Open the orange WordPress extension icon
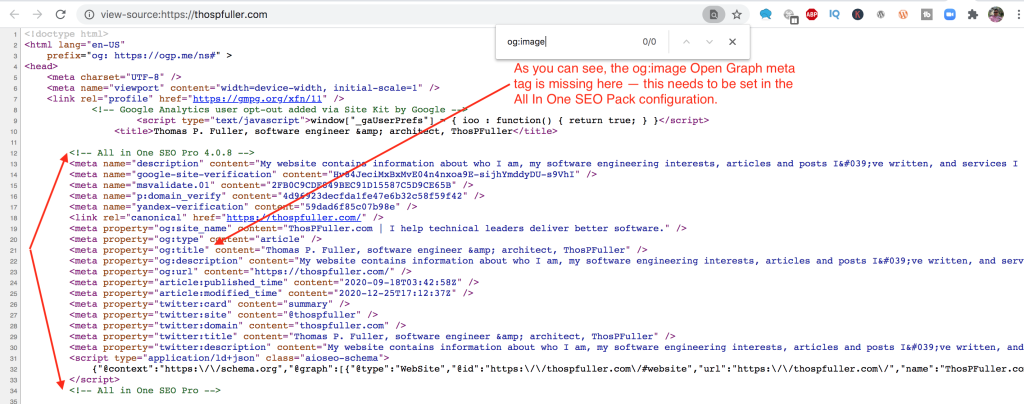1024x404 pixels. pos(903,14)
